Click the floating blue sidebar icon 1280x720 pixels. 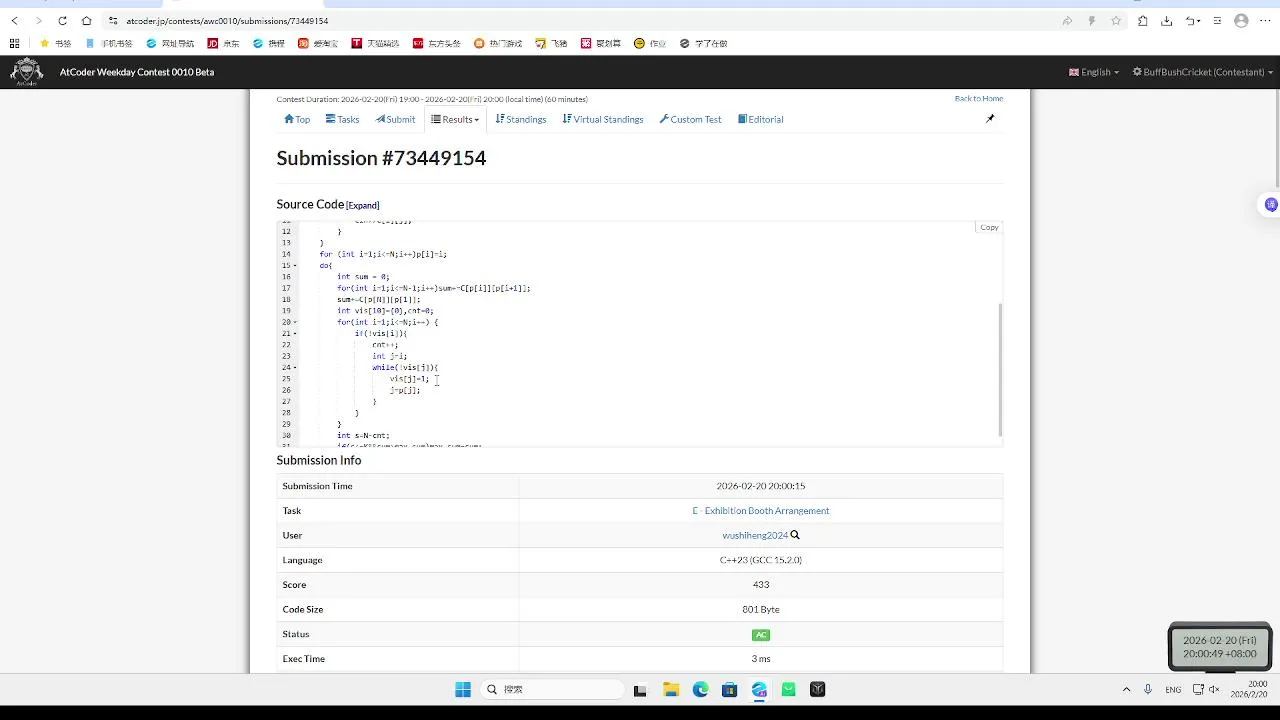point(1271,205)
